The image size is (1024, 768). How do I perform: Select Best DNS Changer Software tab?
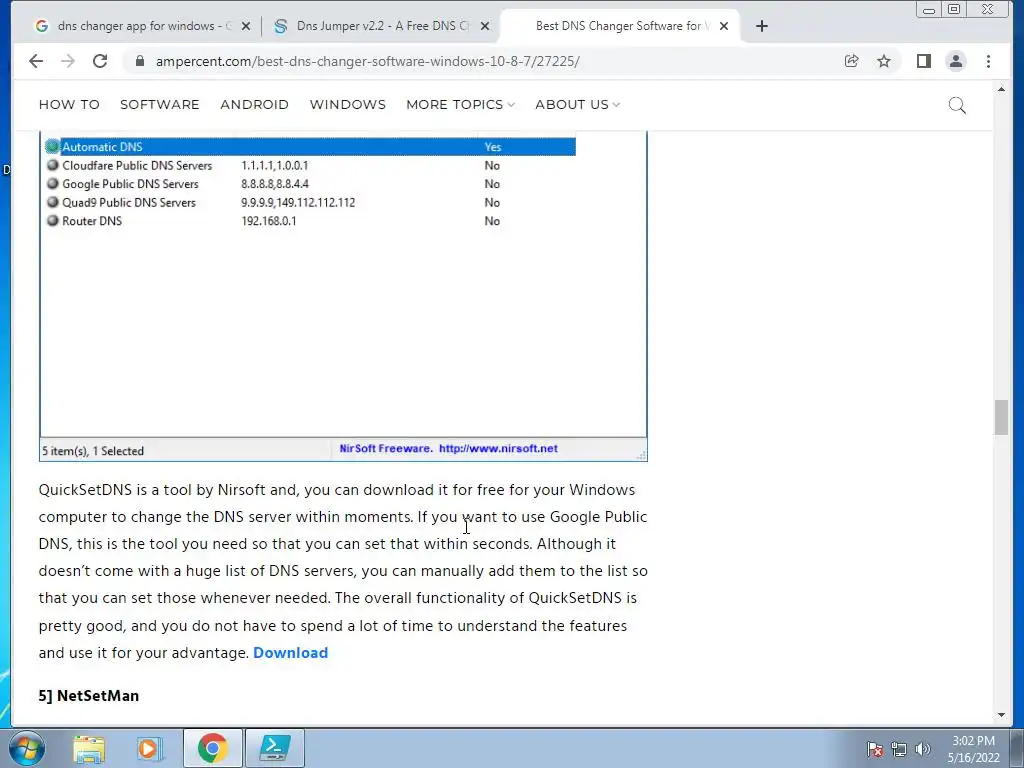point(618,26)
